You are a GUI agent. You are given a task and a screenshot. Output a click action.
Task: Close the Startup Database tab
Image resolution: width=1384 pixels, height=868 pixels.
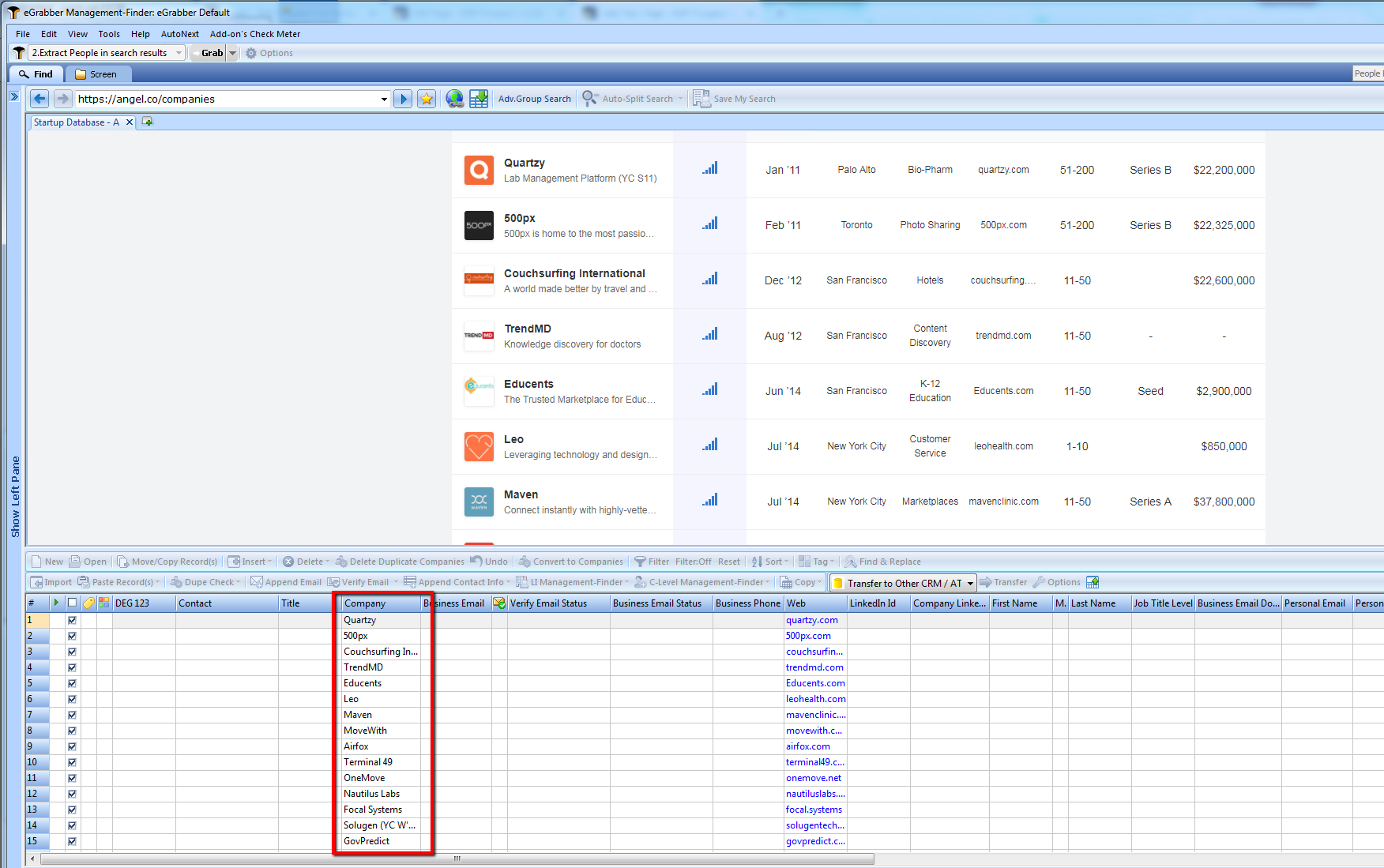coord(130,122)
